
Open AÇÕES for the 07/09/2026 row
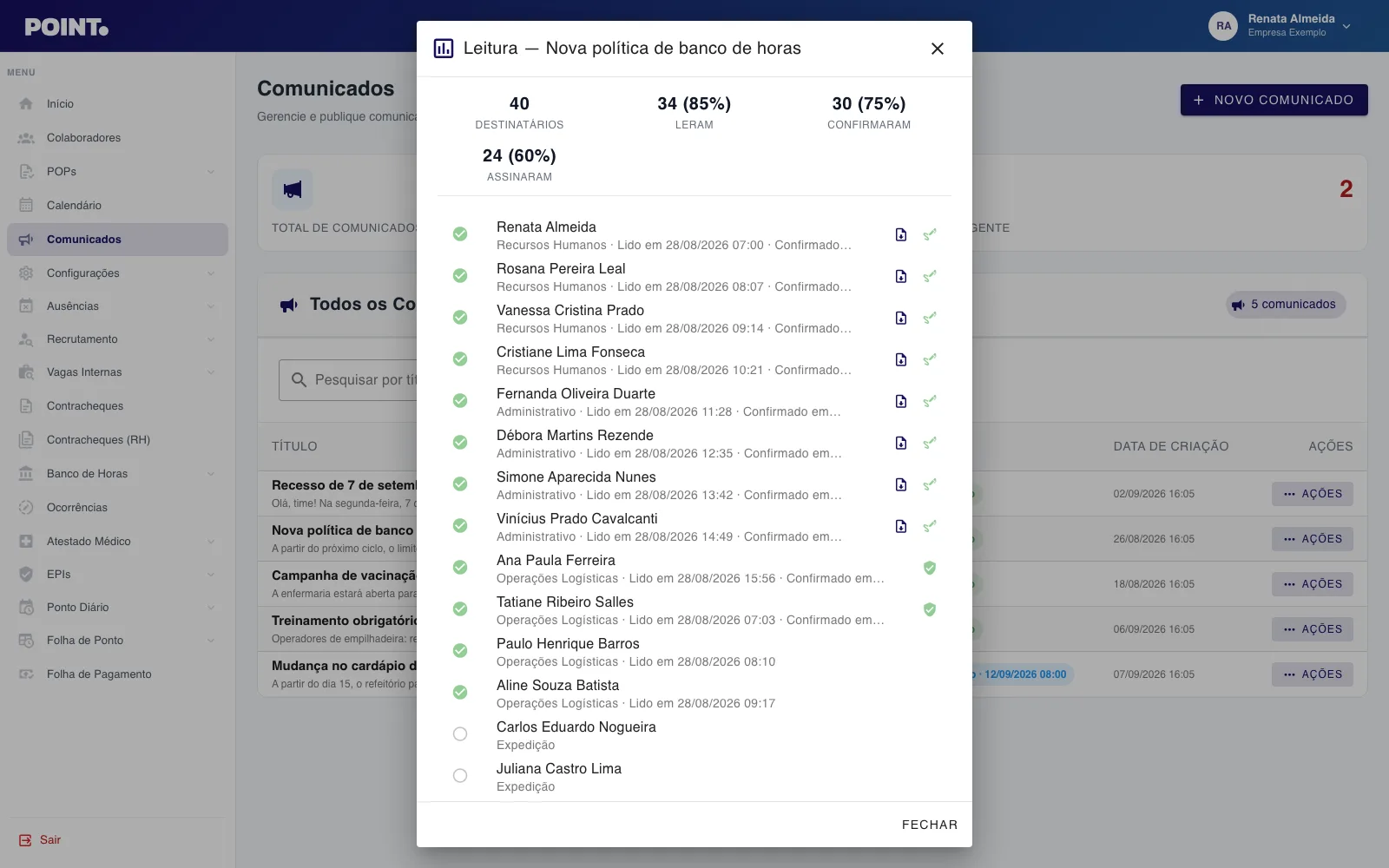(x=1313, y=674)
